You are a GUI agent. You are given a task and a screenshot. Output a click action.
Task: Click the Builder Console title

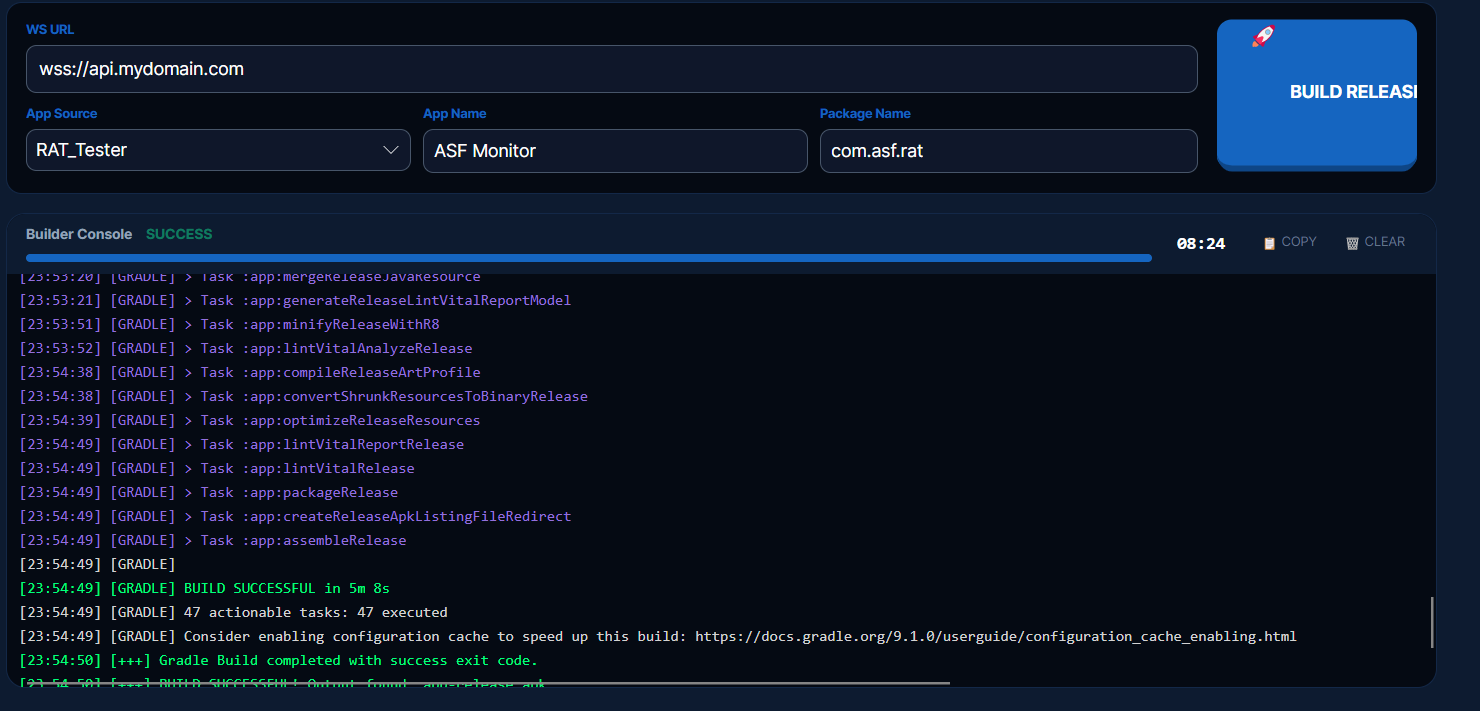[x=79, y=234]
